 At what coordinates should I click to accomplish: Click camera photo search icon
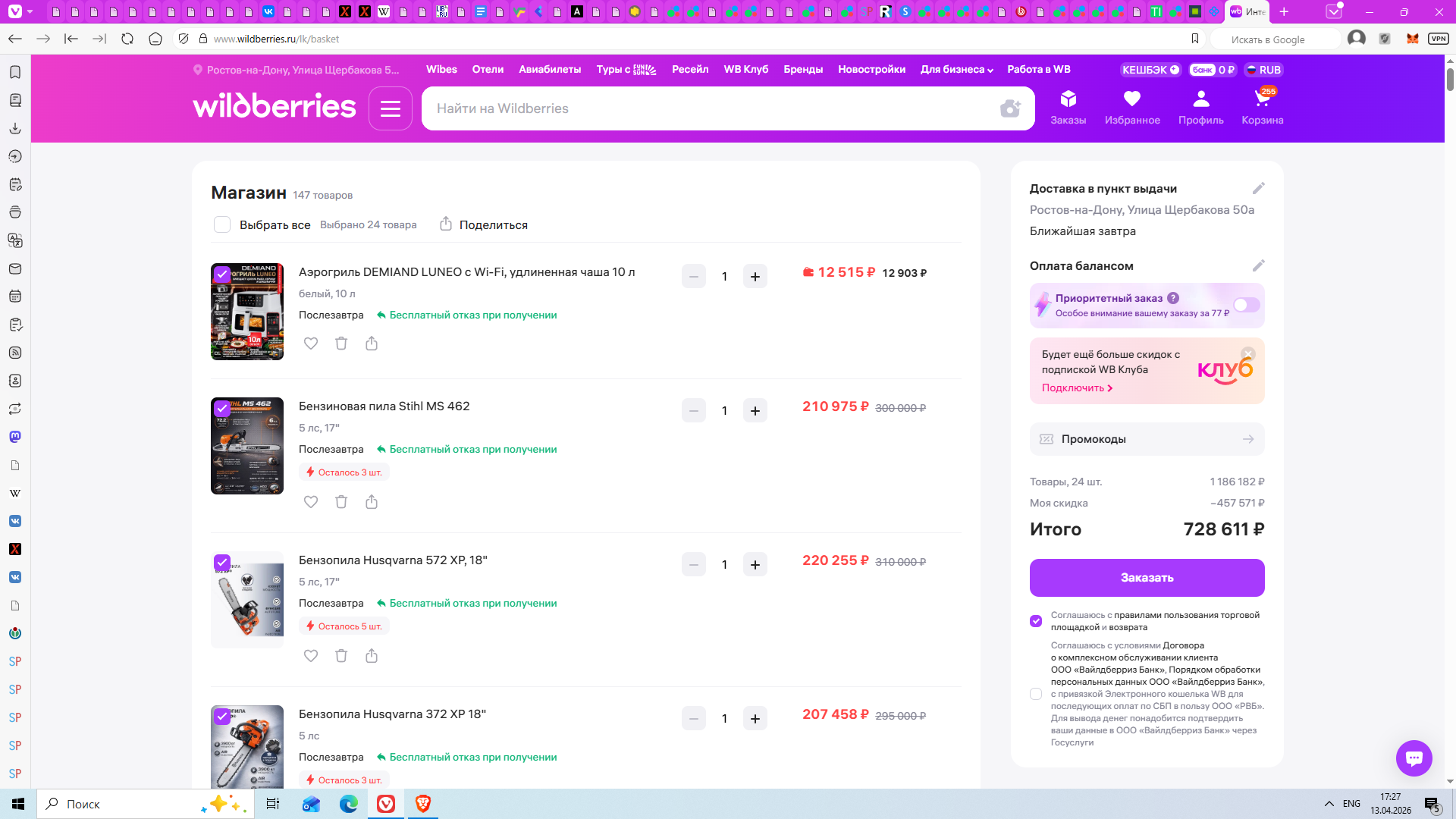[x=1010, y=108]
